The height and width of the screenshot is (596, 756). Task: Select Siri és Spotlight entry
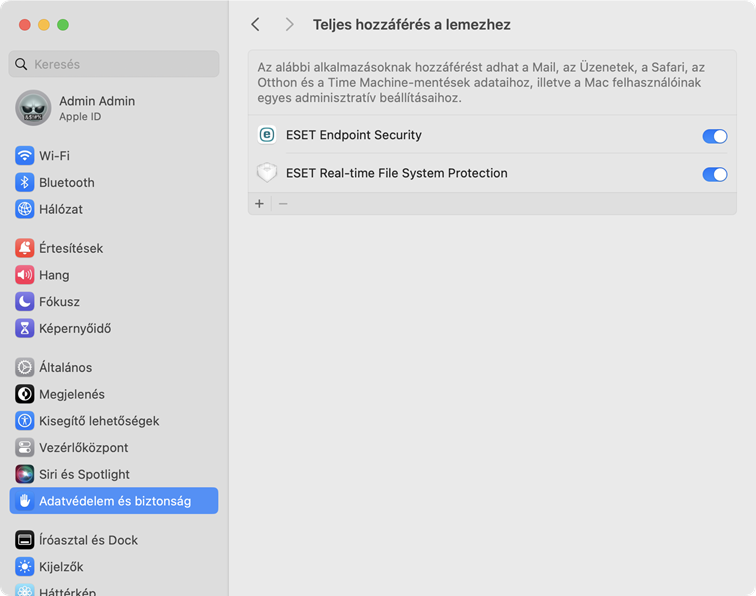click(114, 474)
